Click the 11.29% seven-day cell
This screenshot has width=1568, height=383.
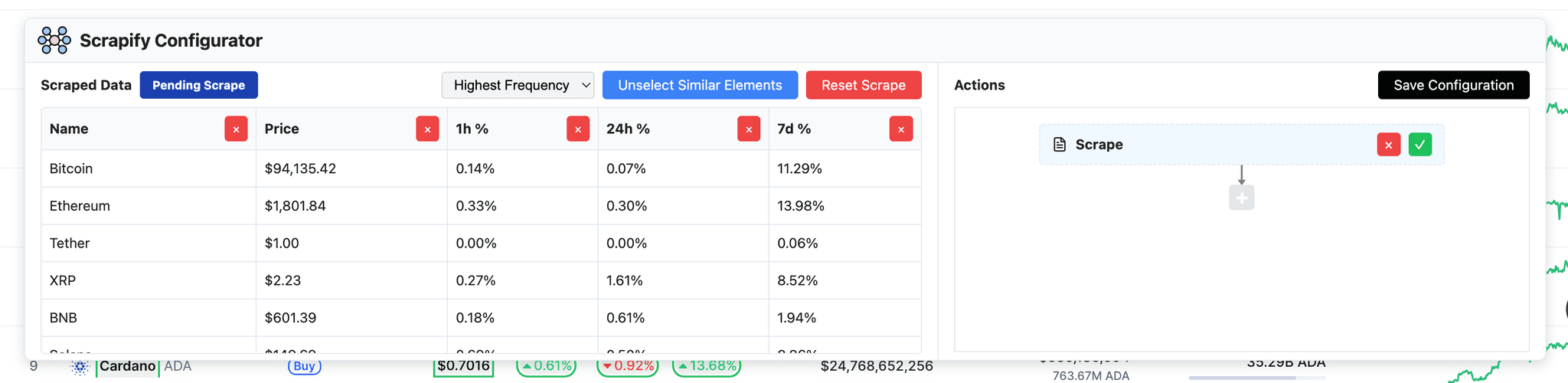click(x=844, y=169)
